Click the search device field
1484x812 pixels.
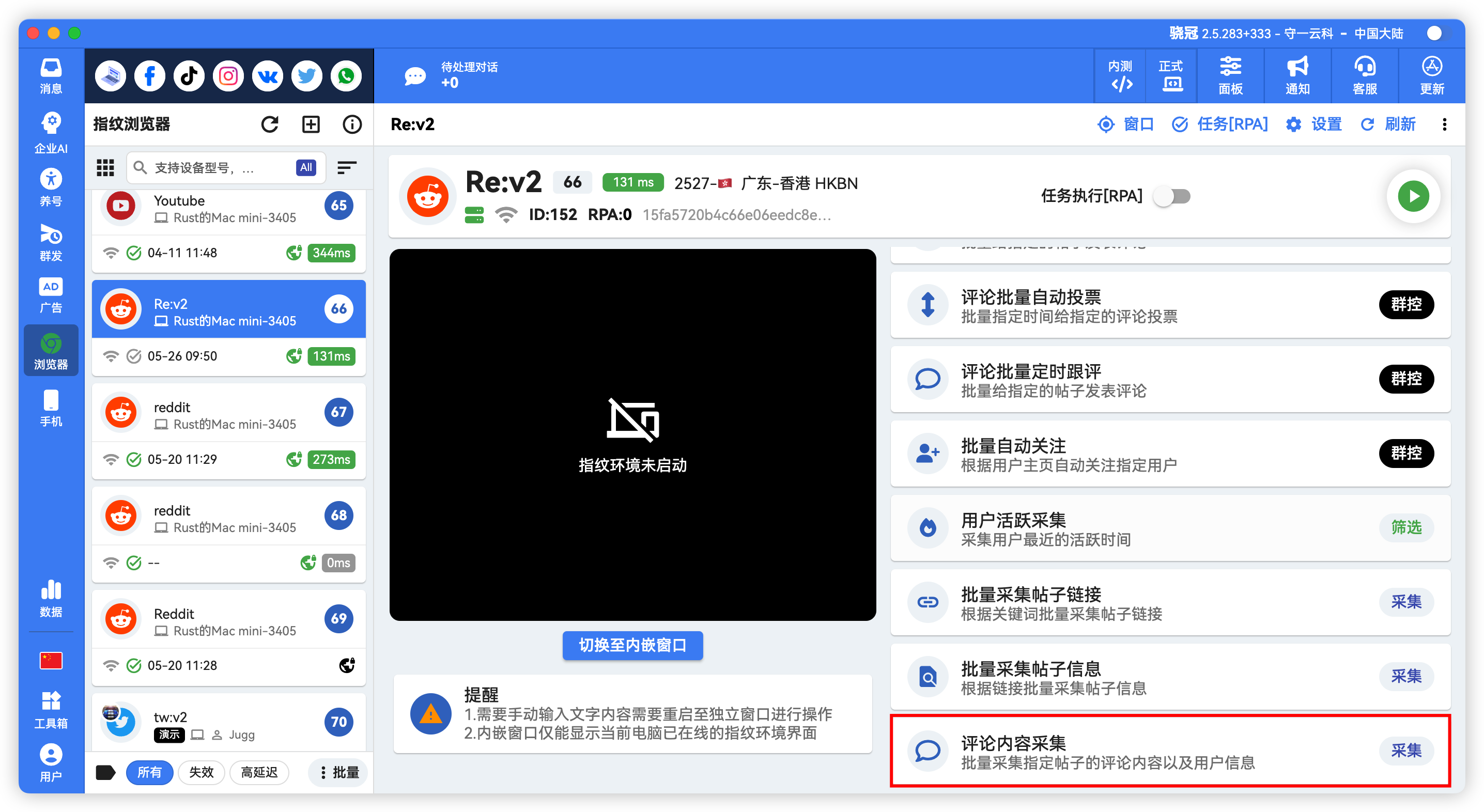point(226,167)
